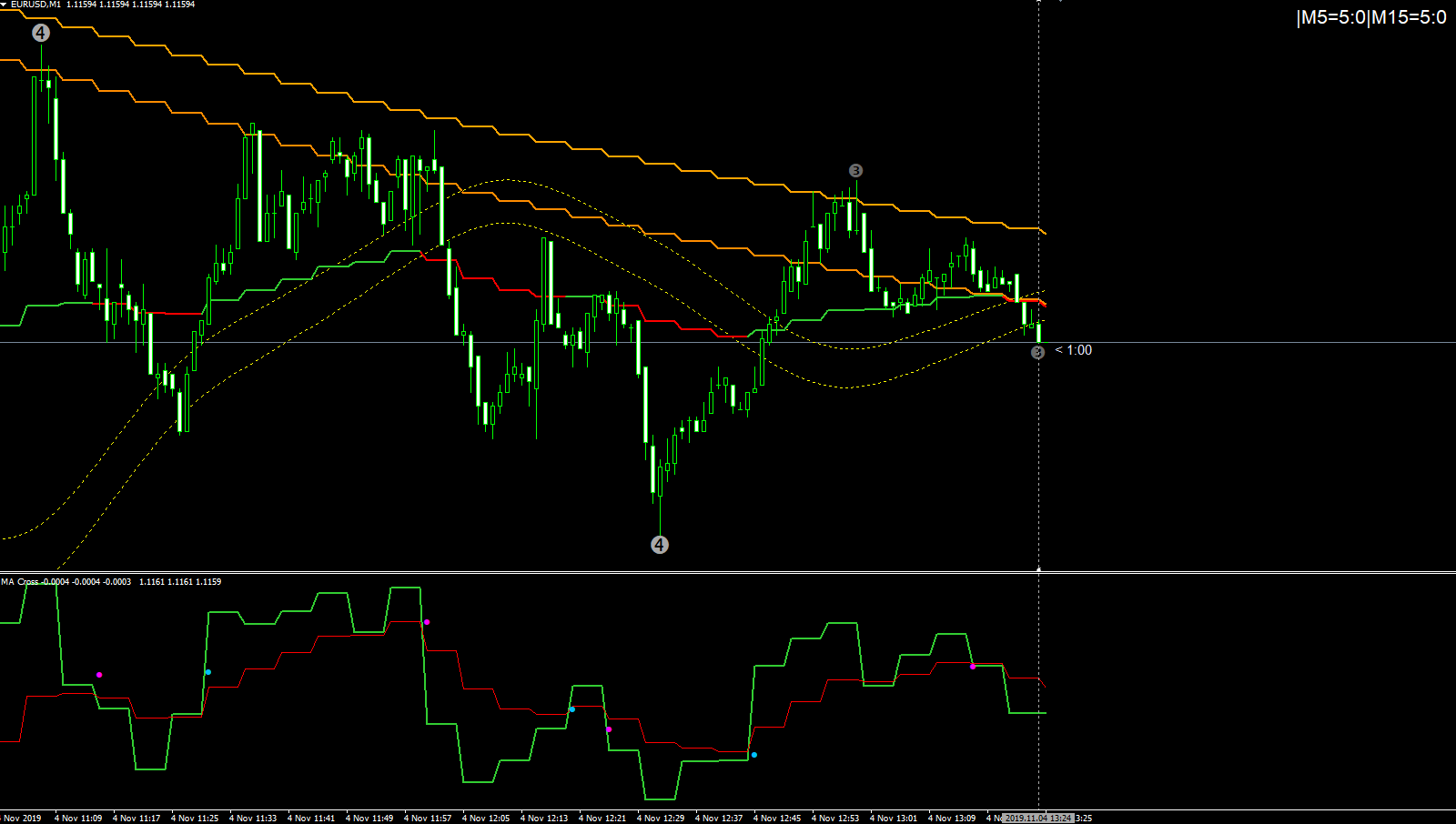Click the magenta dot near 12:21 in MA Cross

click(x=609, y=729)
